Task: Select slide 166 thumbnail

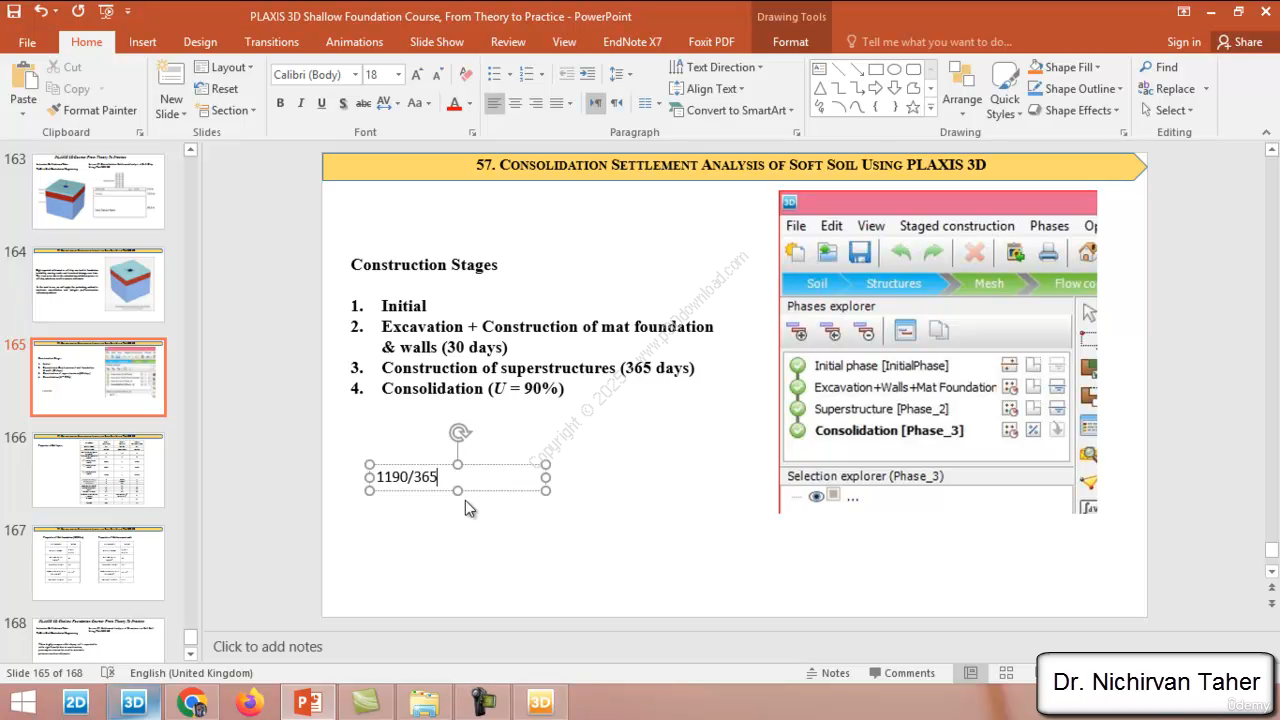Action: (x=98, y=470)
